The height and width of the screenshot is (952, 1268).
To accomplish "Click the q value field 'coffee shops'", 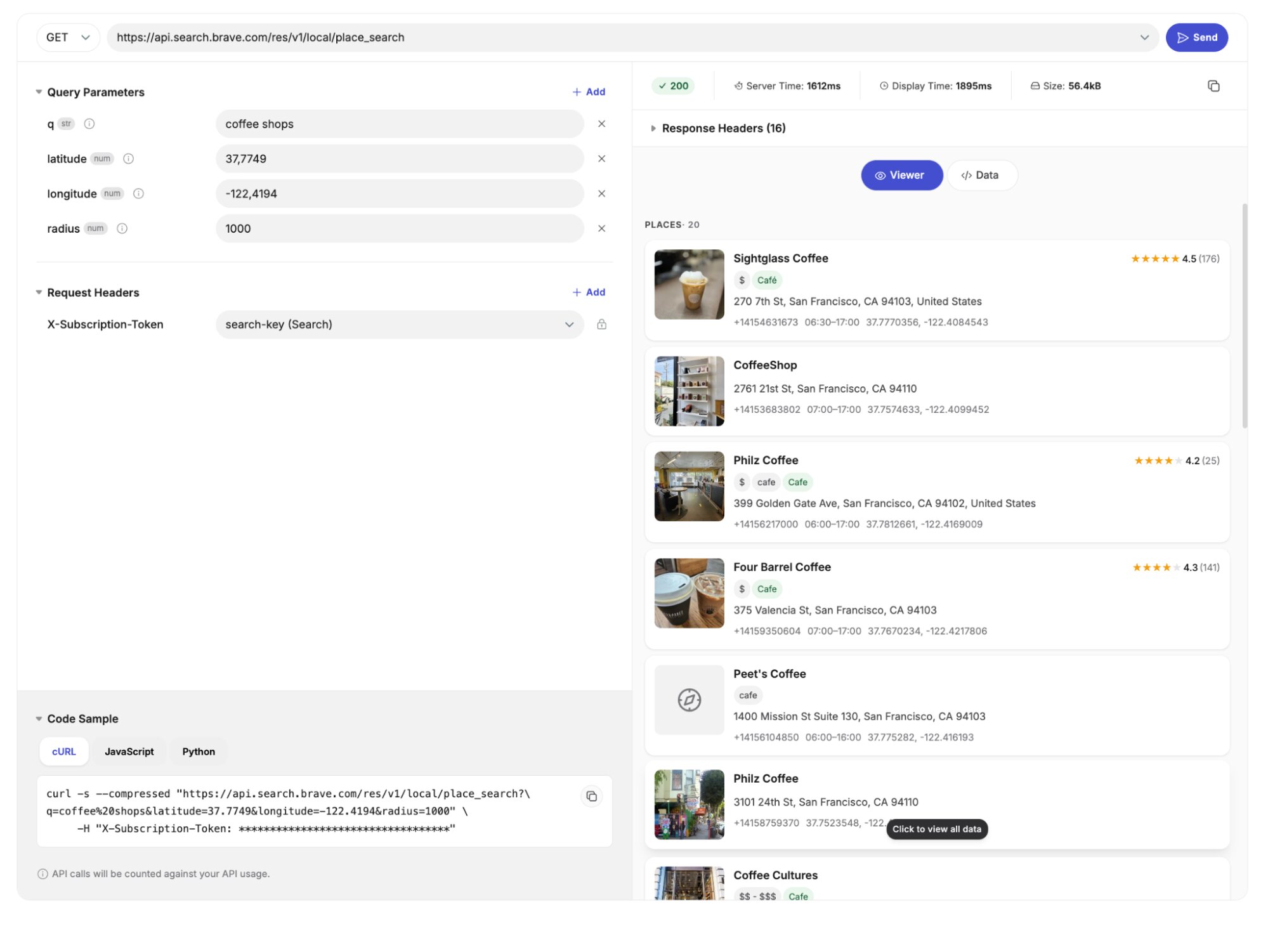I will tap(399, 124).
